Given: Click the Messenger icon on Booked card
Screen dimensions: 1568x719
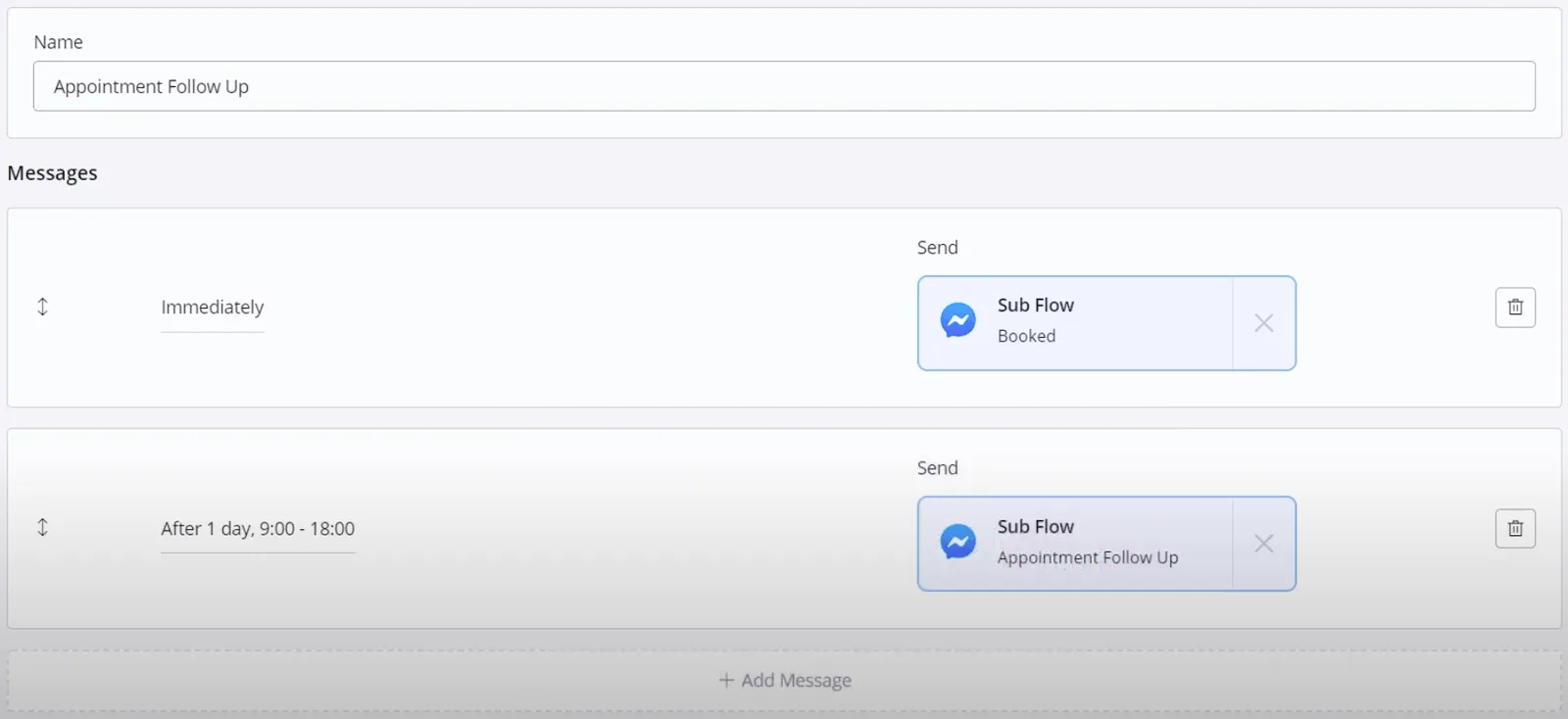Looking at the screenshot, I should [957, 320].
